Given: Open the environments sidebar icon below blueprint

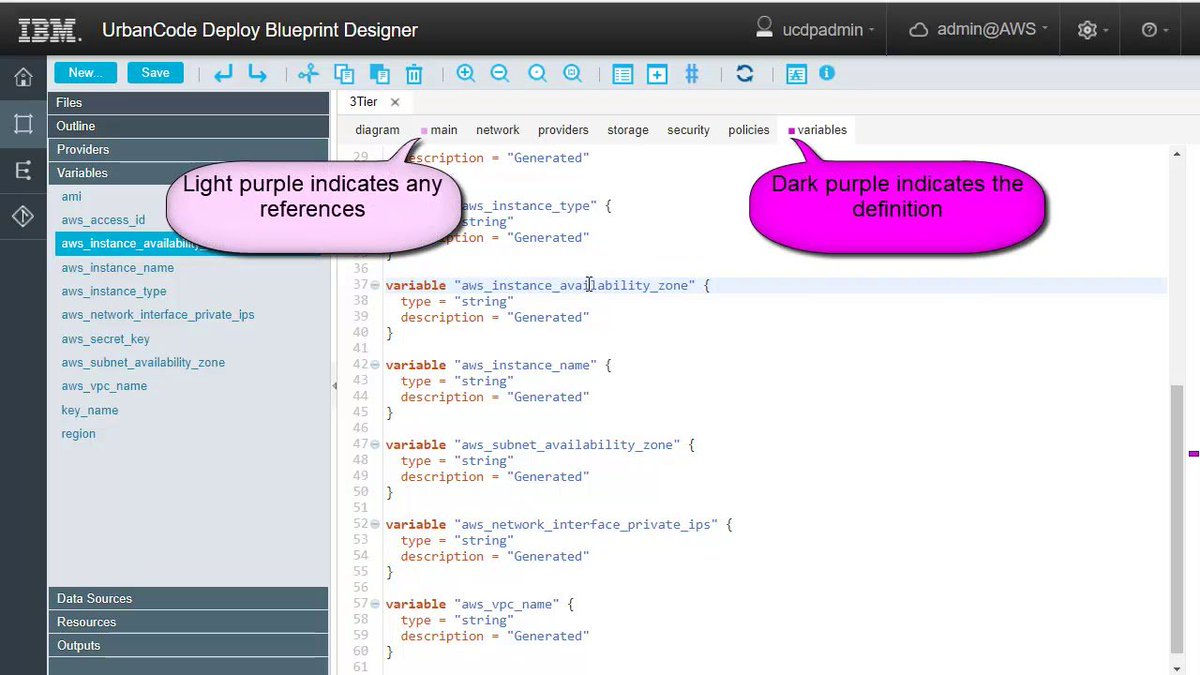Looking at the screenshot, I should [x=23, y=171].
